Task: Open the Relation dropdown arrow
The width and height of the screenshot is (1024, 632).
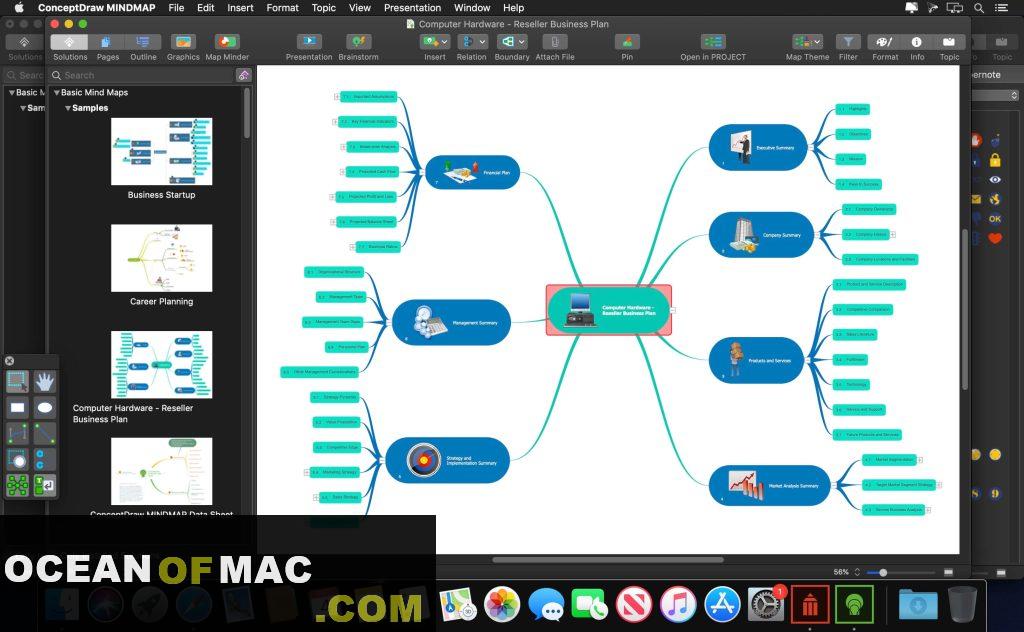Action: pos(483,42)
